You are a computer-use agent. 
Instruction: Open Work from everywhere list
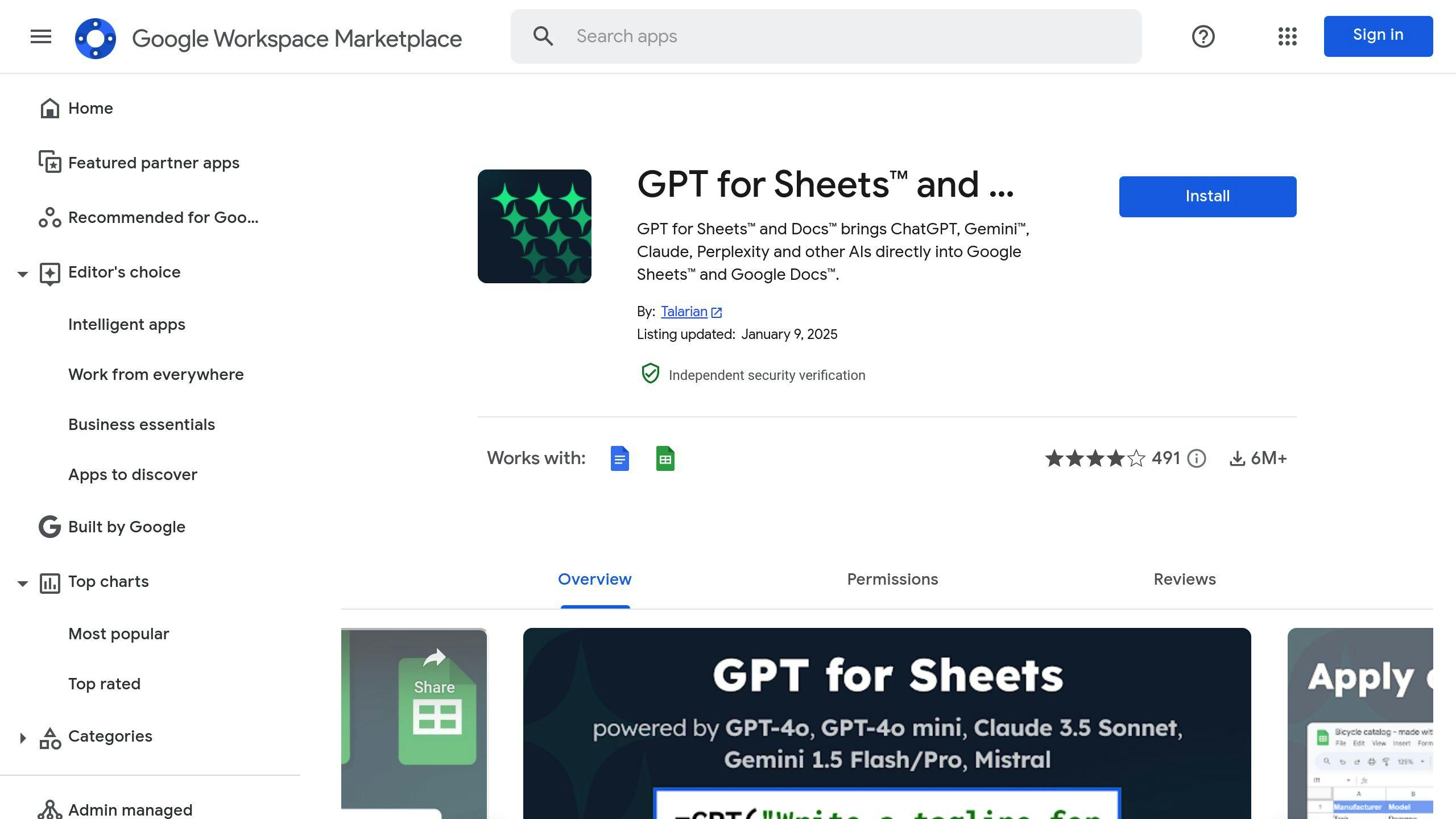(x=156, y=374)
